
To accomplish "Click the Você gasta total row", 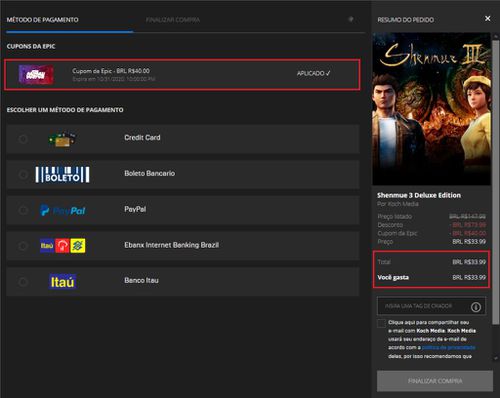I will 432,277.
